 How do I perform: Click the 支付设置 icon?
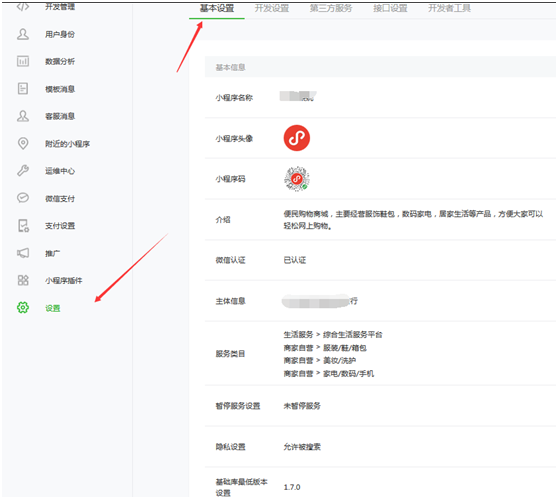click(x=23, y=226)
